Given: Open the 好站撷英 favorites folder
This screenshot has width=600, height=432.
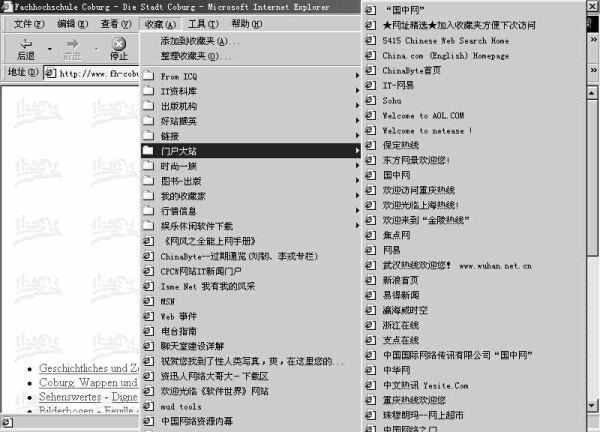Looking at the screenshot, I should tap(251, 121).
